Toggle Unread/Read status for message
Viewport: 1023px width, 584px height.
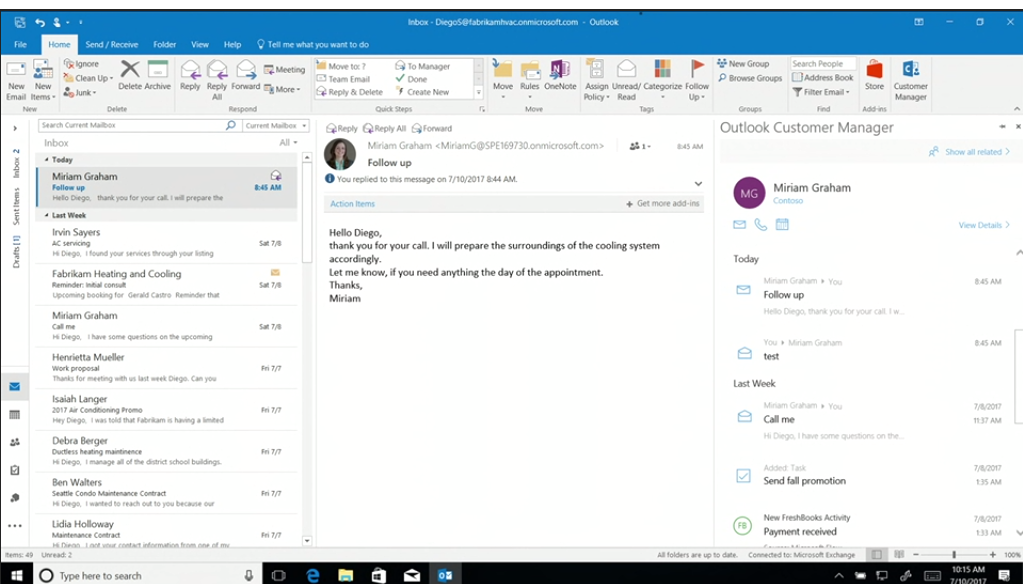(626, 78)
